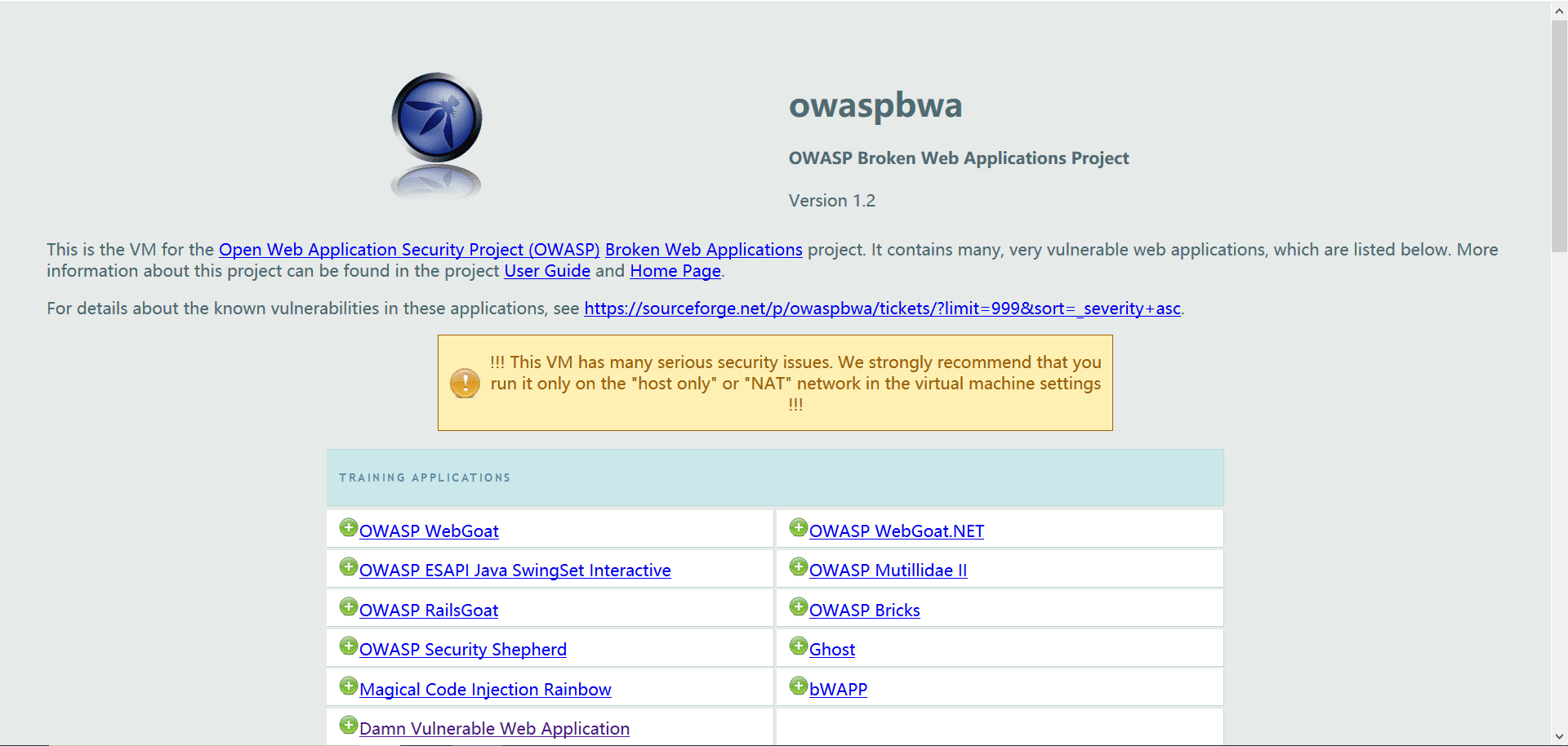Click the OWASP Broken Web Applications Project subtitle

[959, 158]
